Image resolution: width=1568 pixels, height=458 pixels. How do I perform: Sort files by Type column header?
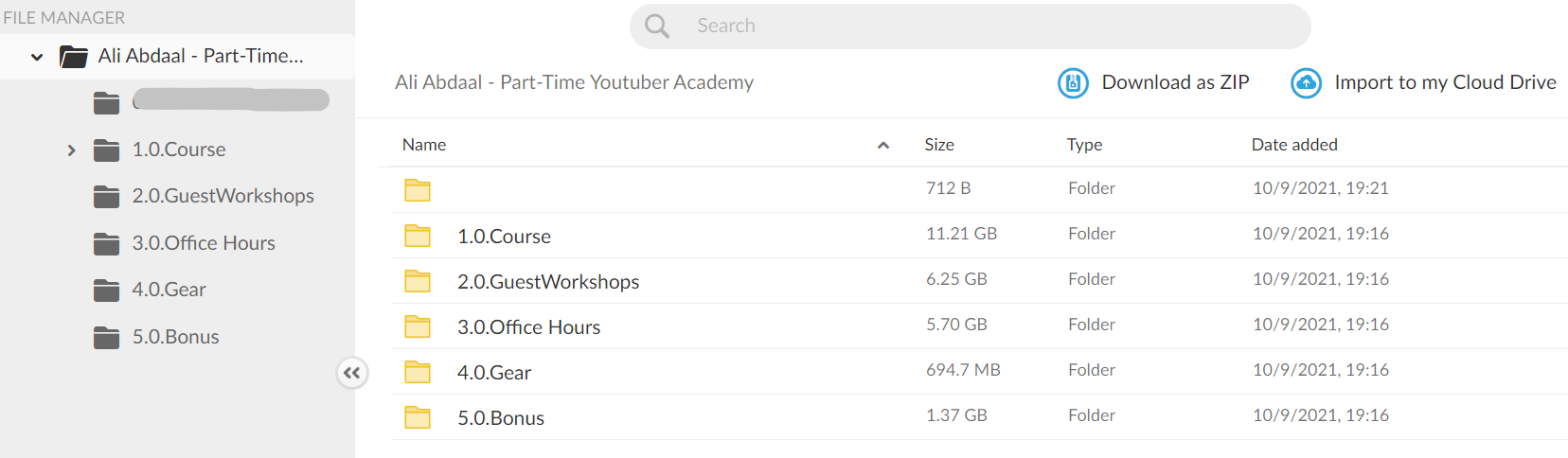(x=1084, y=145)
